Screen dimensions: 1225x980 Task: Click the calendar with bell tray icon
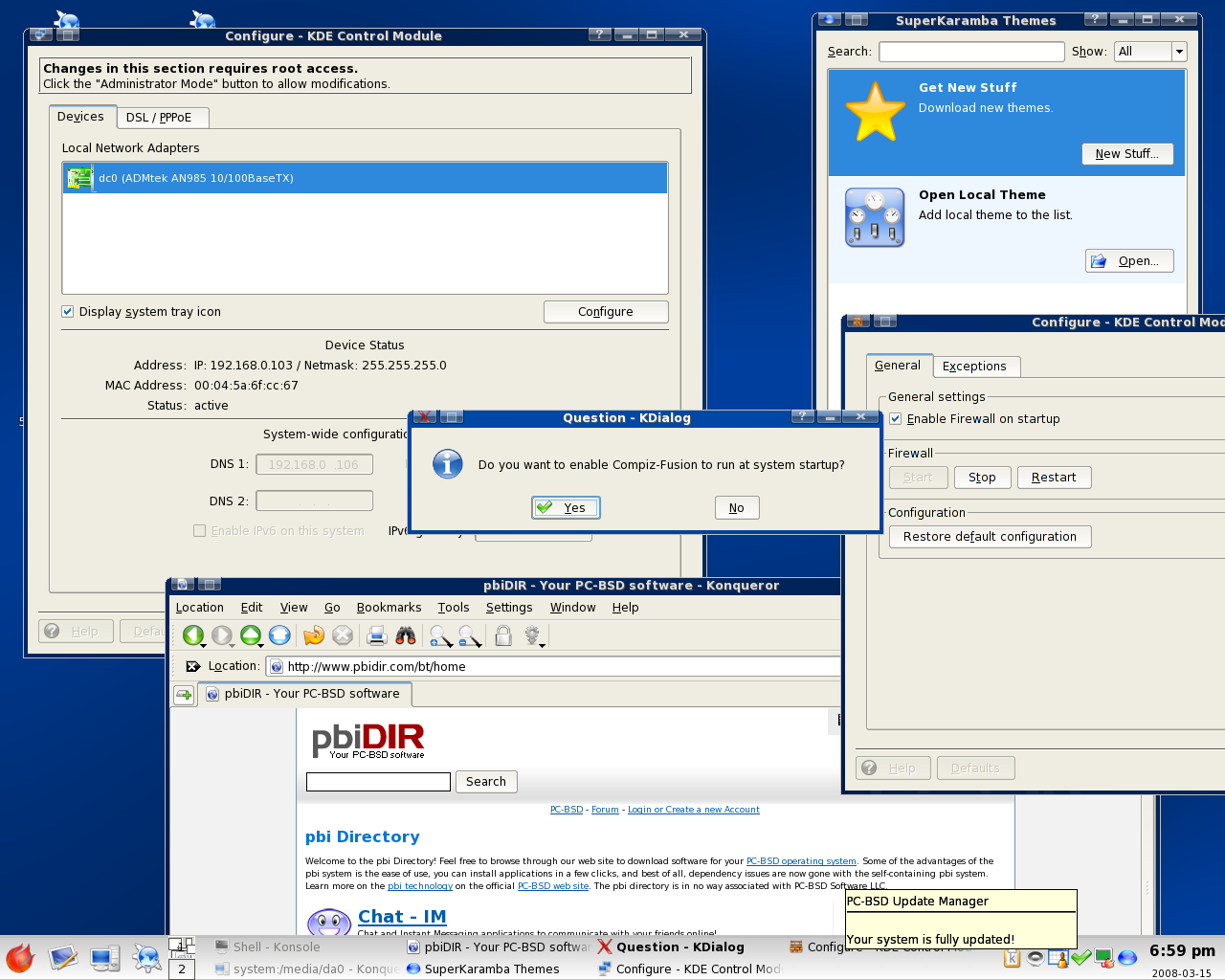(1058, 958)
